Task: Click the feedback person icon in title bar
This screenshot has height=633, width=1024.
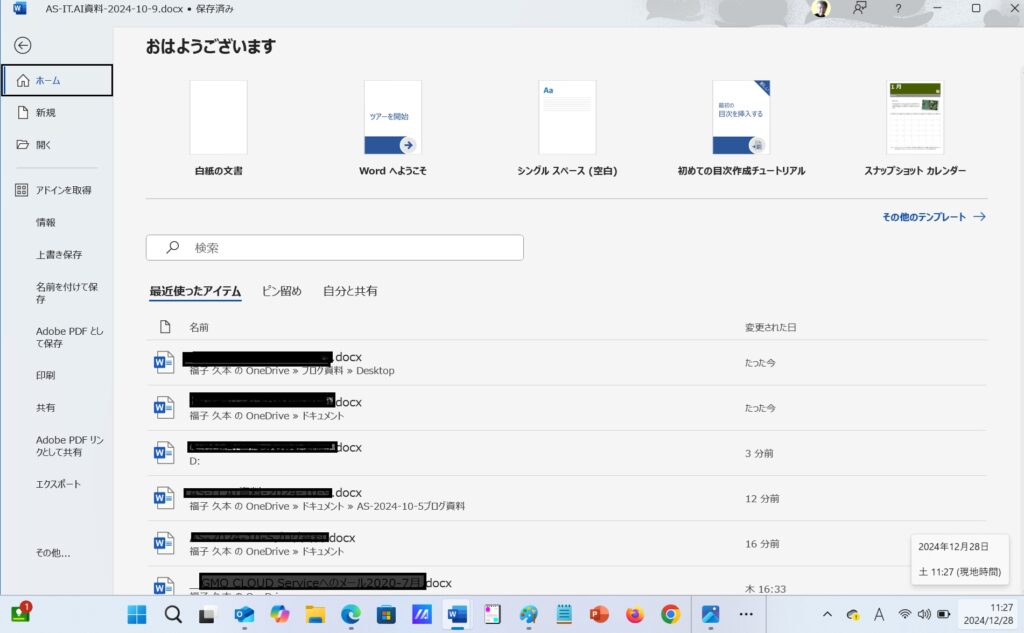Action: [859, 8]
